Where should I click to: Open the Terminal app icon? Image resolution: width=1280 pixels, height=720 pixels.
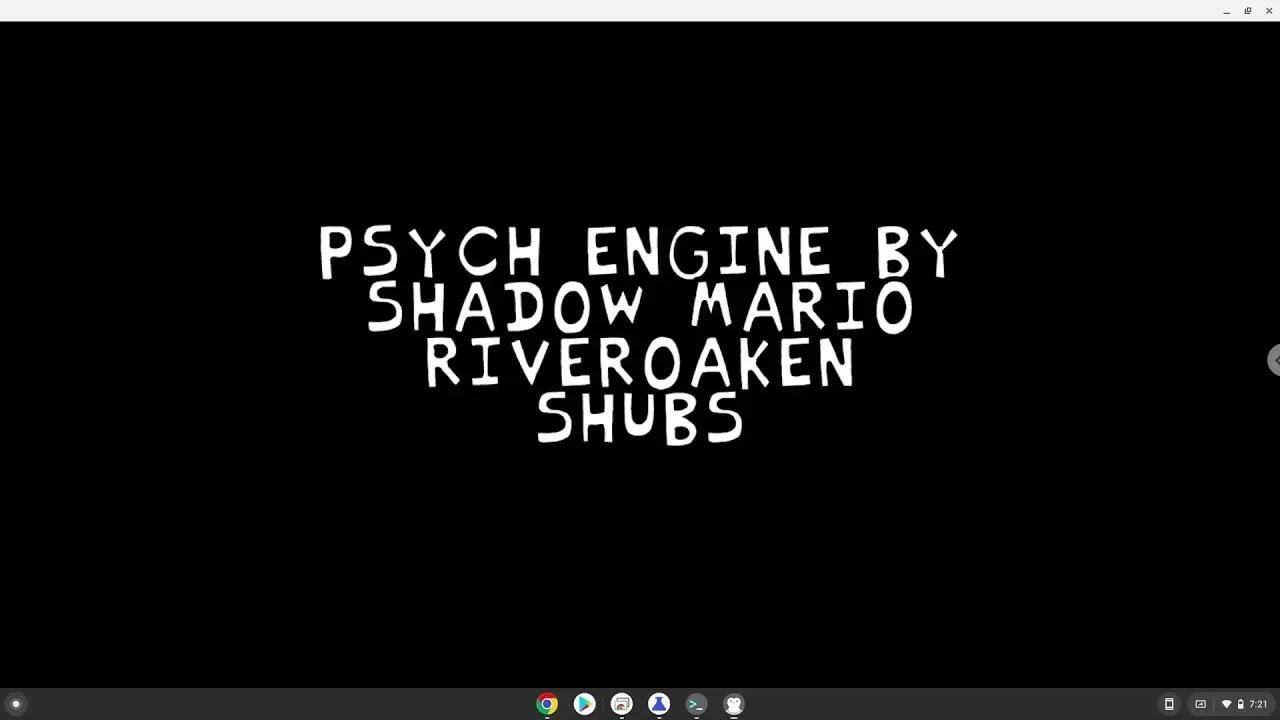click(x=696, y=704)
